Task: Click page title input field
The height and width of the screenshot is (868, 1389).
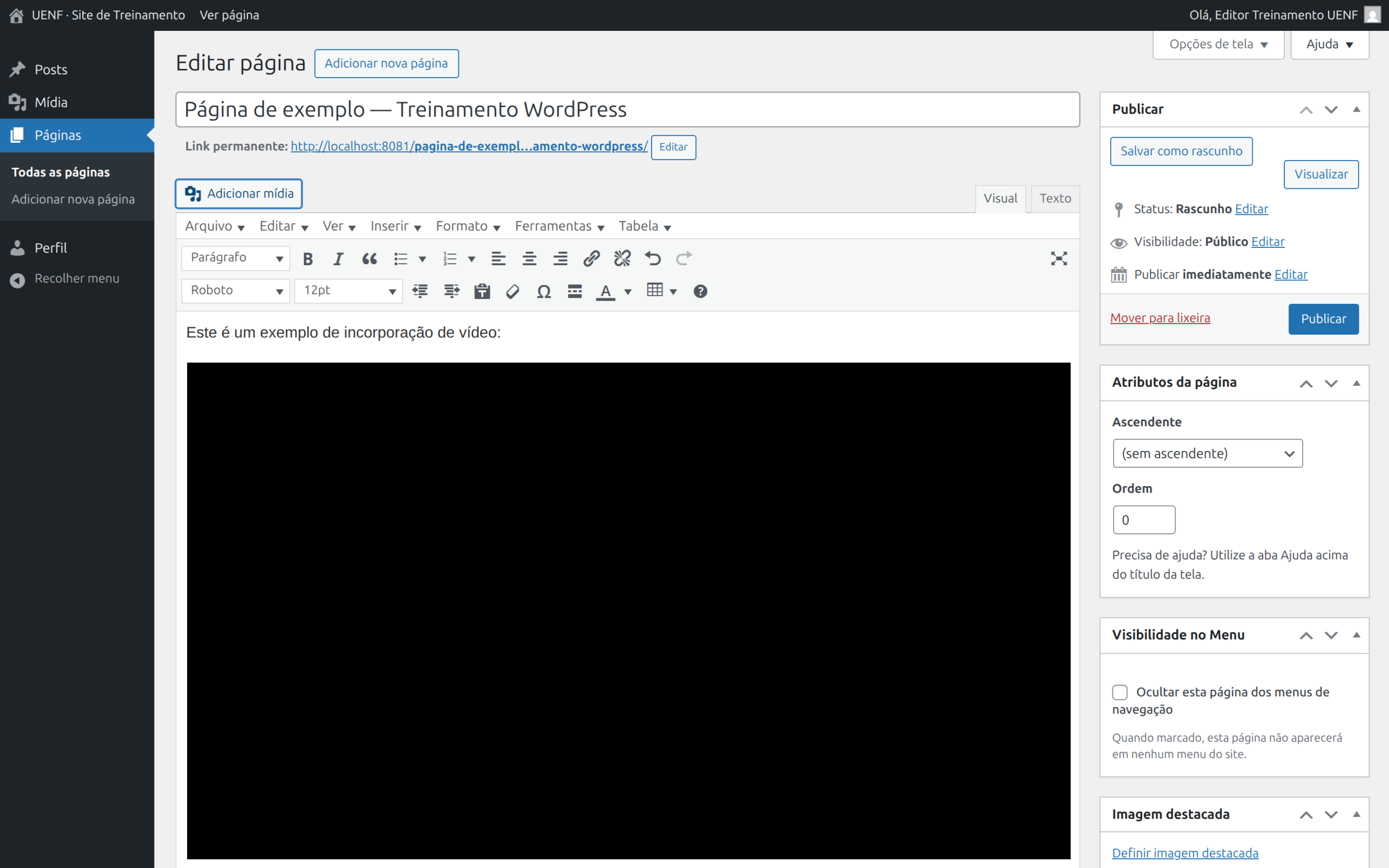Action: coord(627,110)
